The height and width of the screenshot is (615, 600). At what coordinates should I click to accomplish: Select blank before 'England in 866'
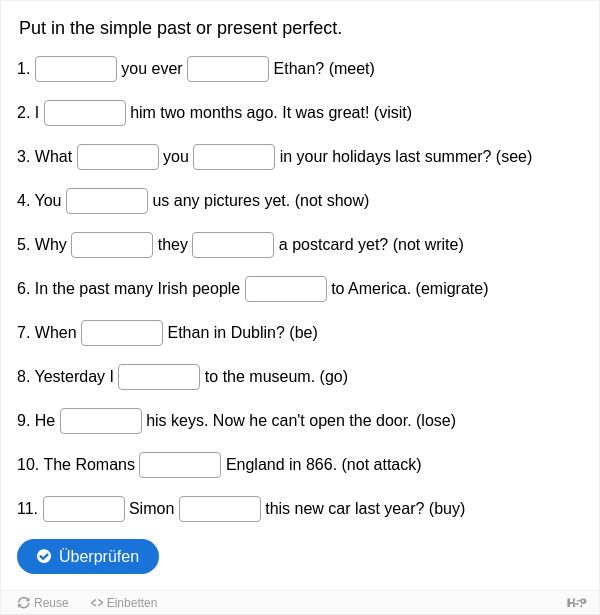pyautogui.click(x=180, y=465)
